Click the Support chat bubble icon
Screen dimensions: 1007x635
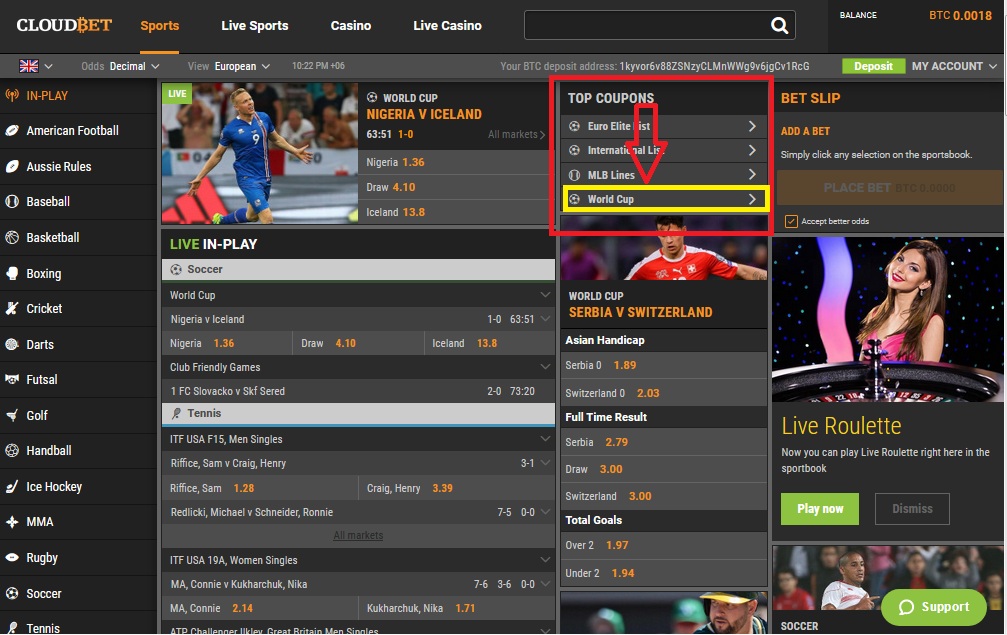[x=906, y=607]
